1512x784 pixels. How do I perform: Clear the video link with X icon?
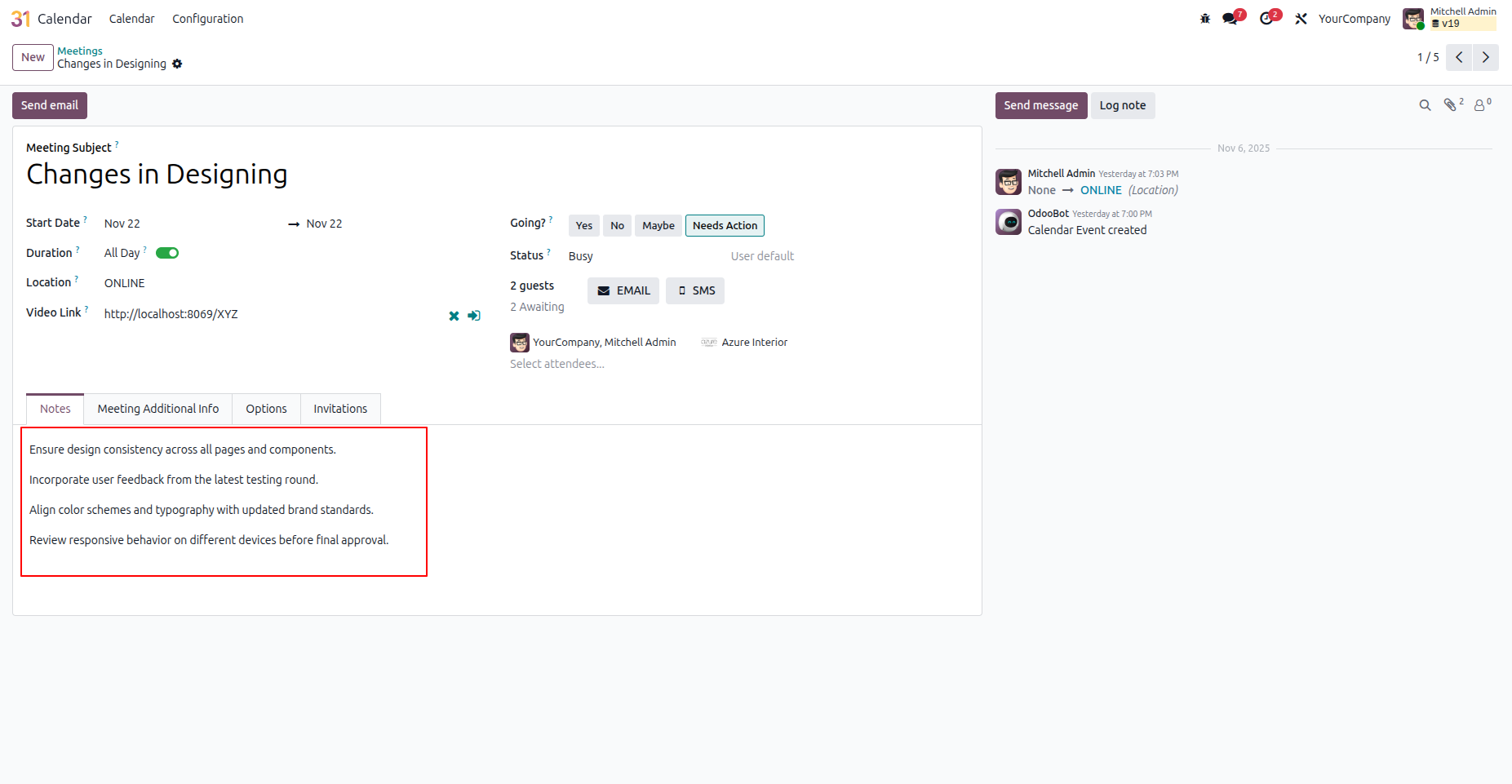coord(454,316)
